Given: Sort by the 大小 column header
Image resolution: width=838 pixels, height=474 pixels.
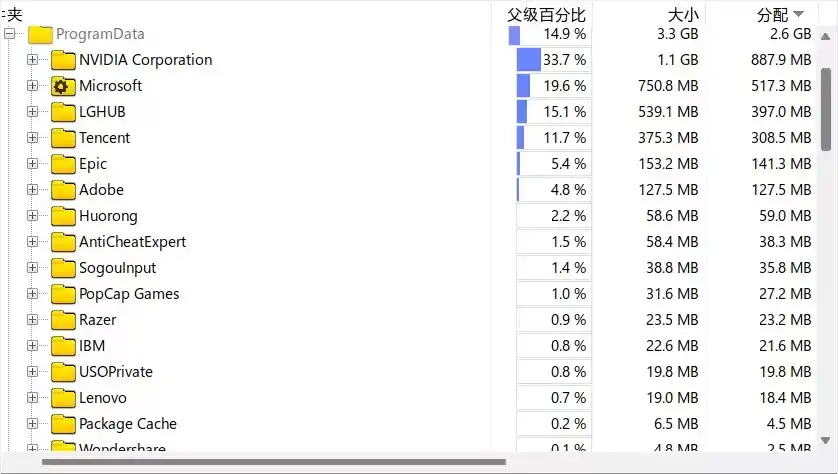Looking at the screenshot, I should pos(682,14).
